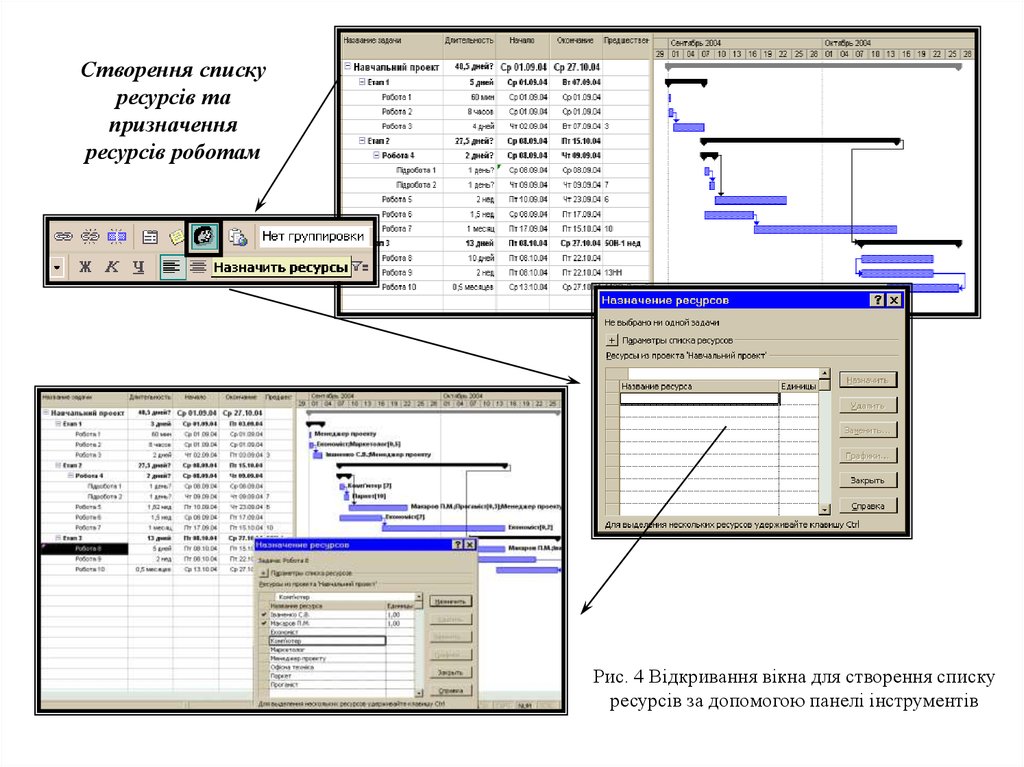1024x767 pixels.
Task: Toggle bold Ж formatting
Action: [x=85, y=267]
